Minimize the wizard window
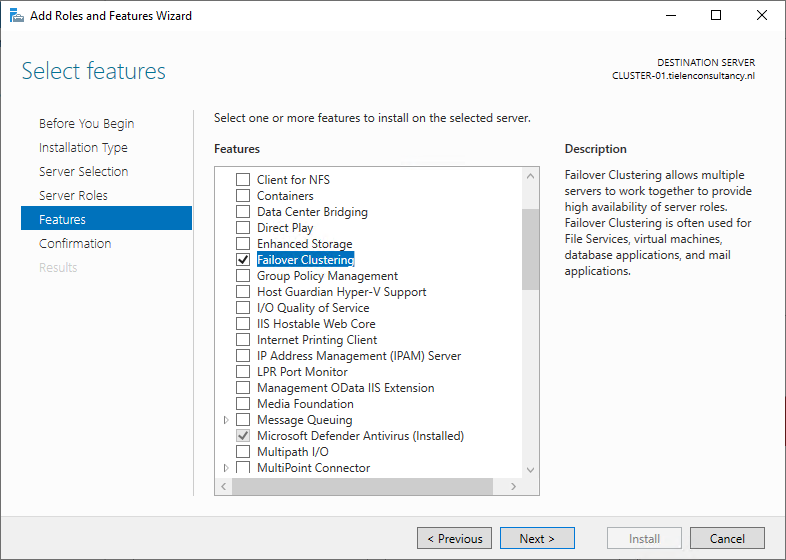 point(671,16)
